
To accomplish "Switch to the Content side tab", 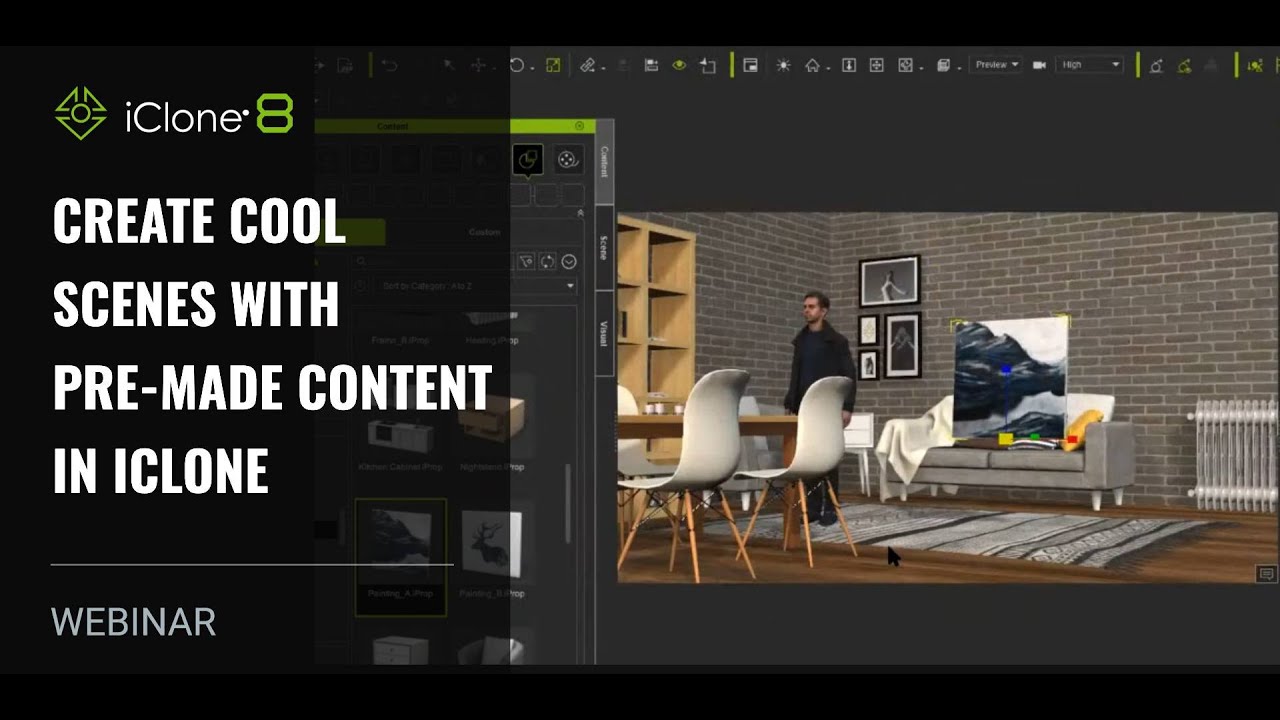I will [604, 161].
